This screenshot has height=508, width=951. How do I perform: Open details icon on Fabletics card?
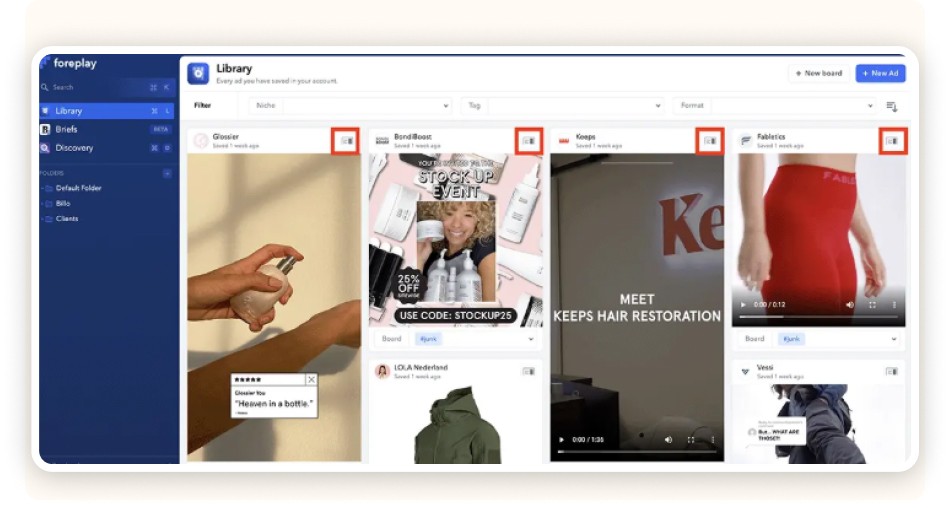(x=892, y=141)
